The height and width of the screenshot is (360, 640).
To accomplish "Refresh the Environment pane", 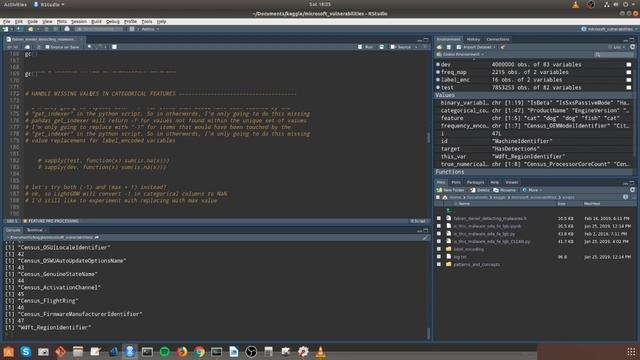I will click(x=632, y=47).
